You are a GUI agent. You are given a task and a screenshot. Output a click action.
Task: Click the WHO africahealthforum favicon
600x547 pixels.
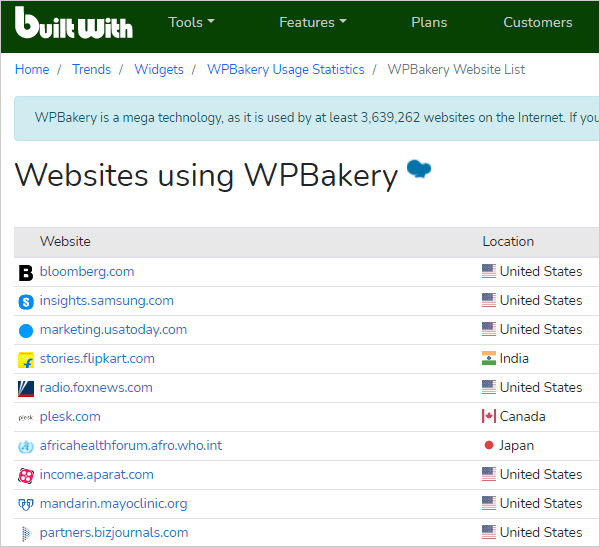26,447
